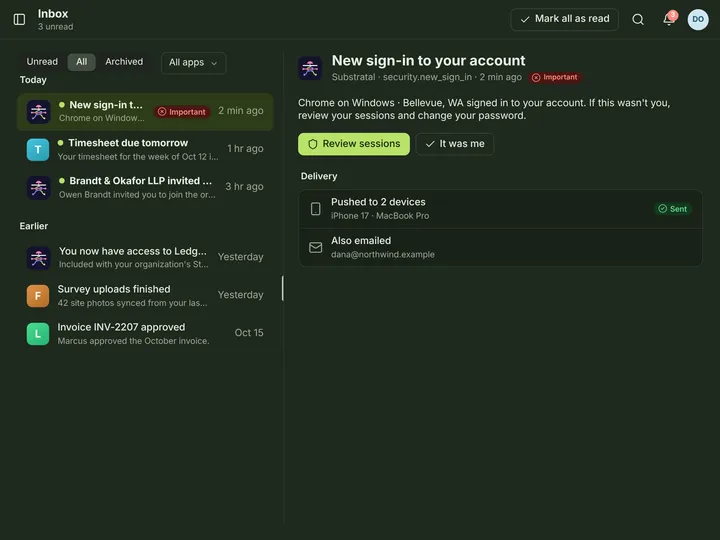The width and height of the screenshot is (720, 540).
Task: Click the Important badge in list item
Action: (182, 112)
